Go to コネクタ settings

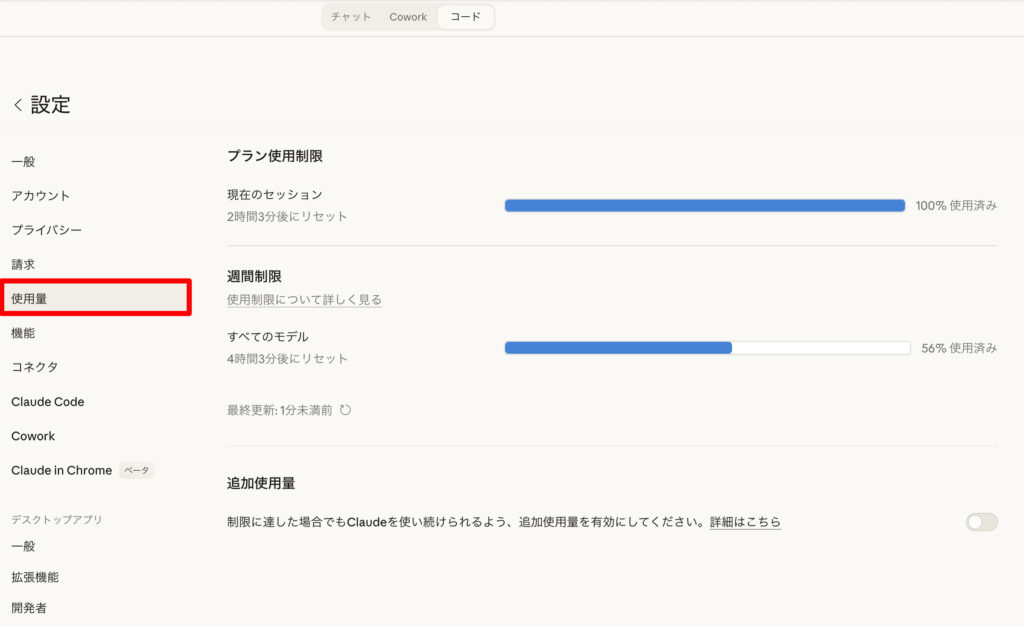tap(35, 367)
